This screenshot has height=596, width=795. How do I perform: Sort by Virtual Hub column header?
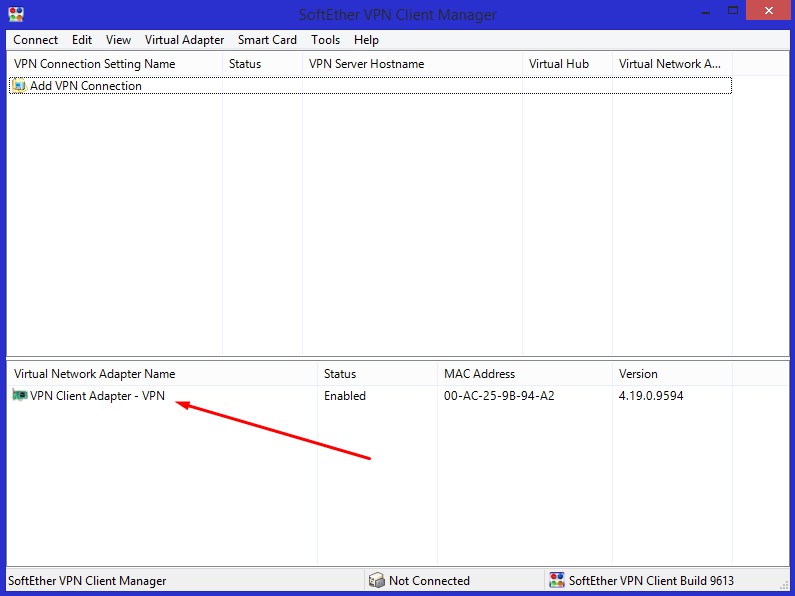click(567, 64)
